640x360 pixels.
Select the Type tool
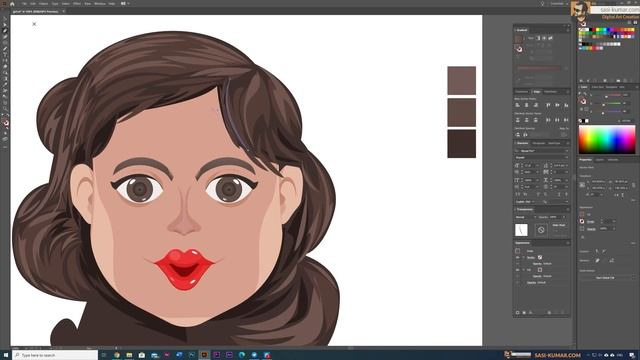click(5, 55)
